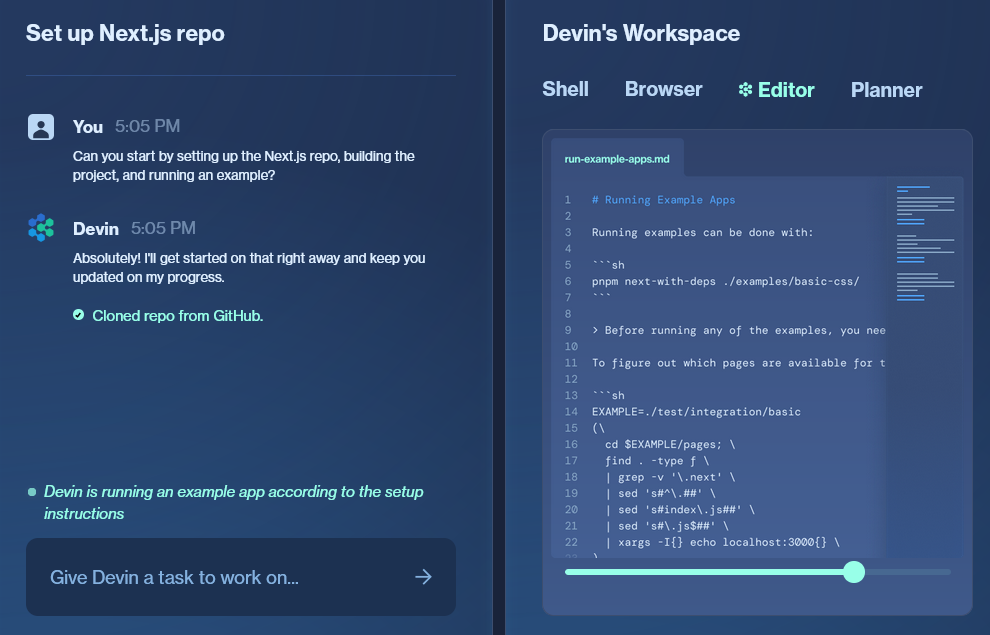
Task: Click the 'cd $EXAMPLE/pages; \' line
Action: 670,444
